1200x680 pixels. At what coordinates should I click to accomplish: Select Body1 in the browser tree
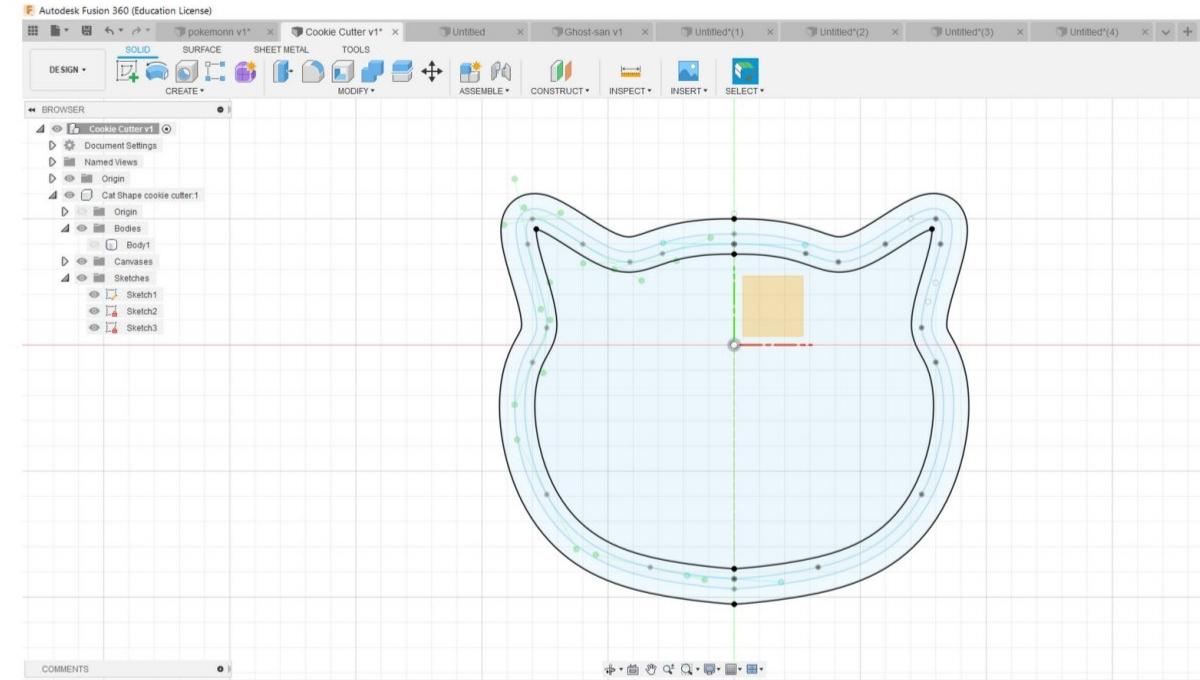pyautogui.click(x=138, y=245)
